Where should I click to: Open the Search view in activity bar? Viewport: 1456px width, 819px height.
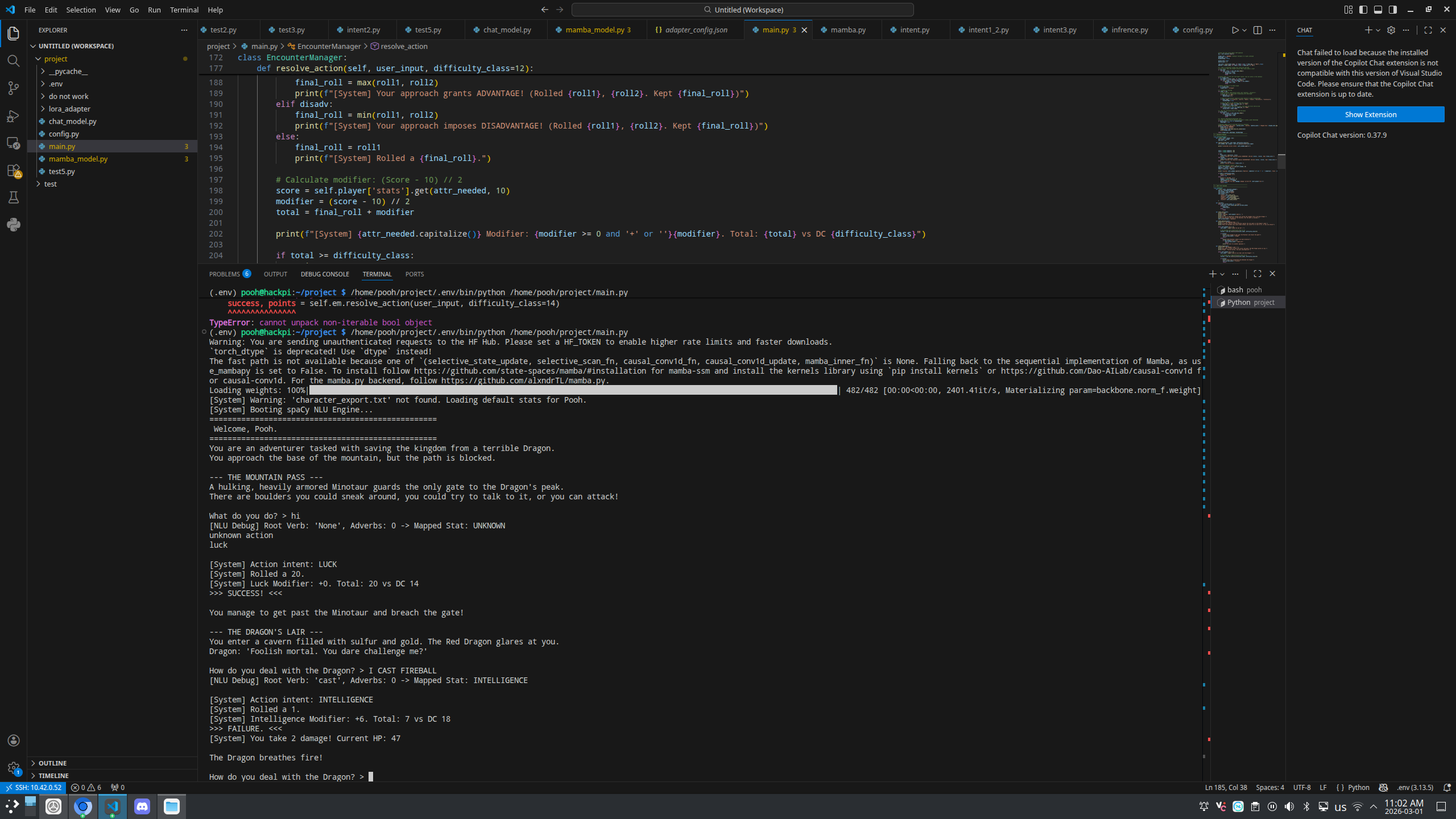(13, 61)
